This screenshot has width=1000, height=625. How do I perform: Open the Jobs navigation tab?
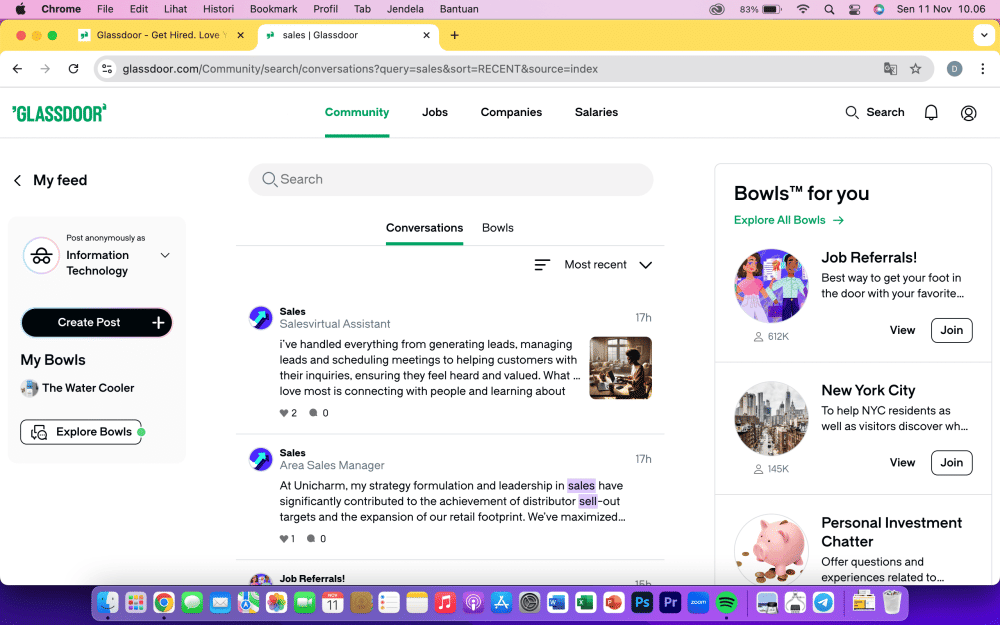click(435, 113)
